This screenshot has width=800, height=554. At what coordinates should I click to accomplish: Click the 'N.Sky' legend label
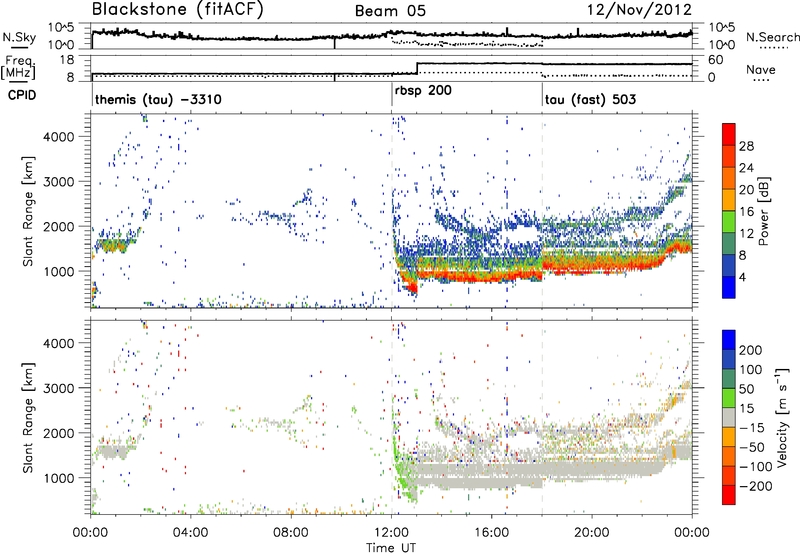coord(19,37)
